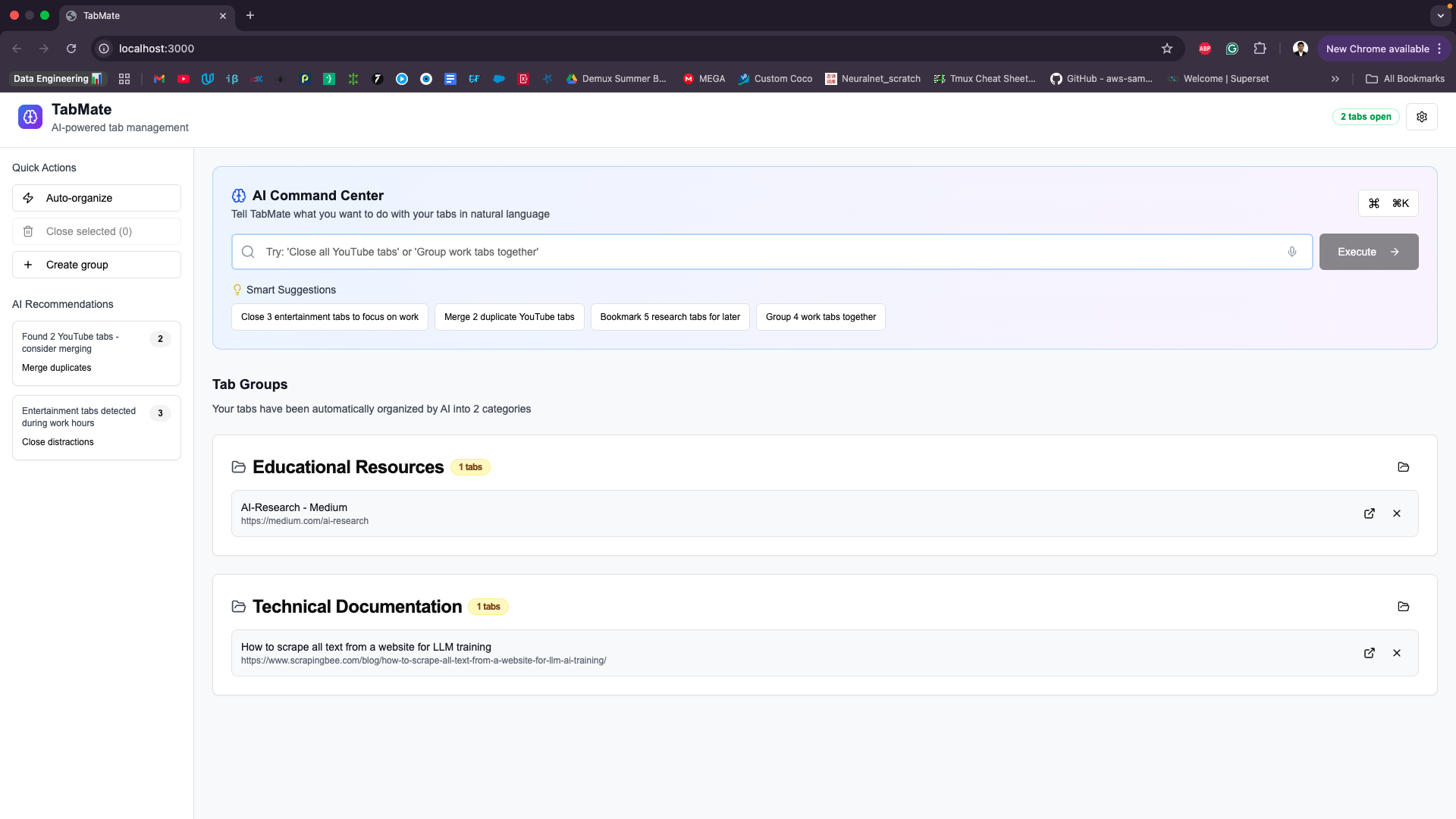Bookmark this page with star icon
The width and height of the screenshot is (1456, 819).
(x=1166, y=49)
